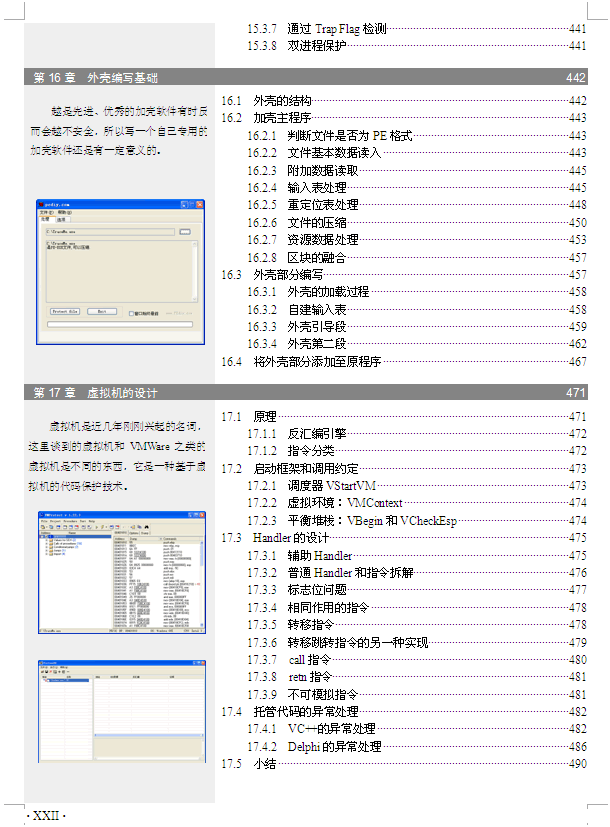Open entry 16.1 外壳的结构
The width and height of the screenshot is (610, 827).
(x=404, y=100)
